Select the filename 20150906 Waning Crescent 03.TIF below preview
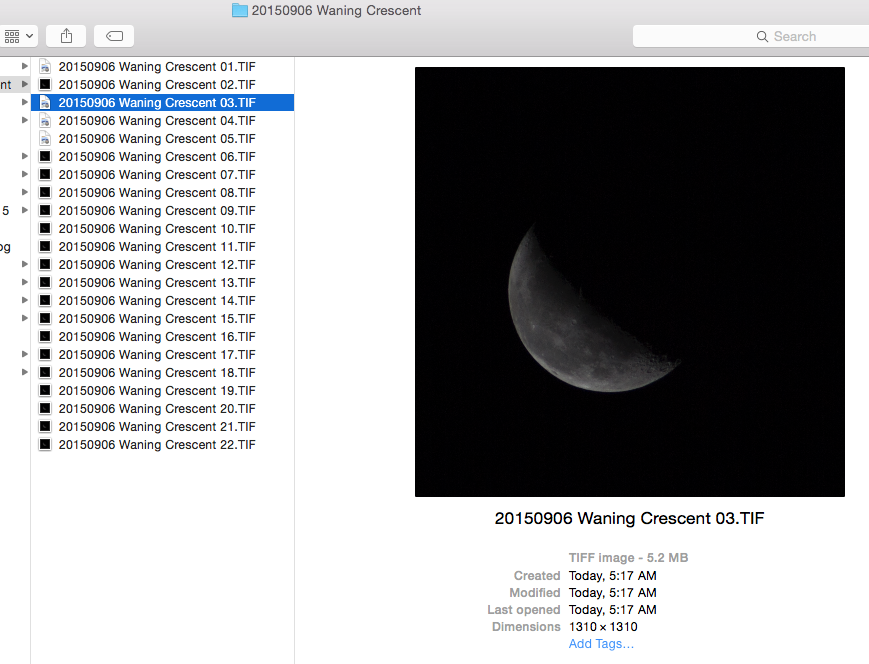Screen dimensions: 869x664 (629, 518)
